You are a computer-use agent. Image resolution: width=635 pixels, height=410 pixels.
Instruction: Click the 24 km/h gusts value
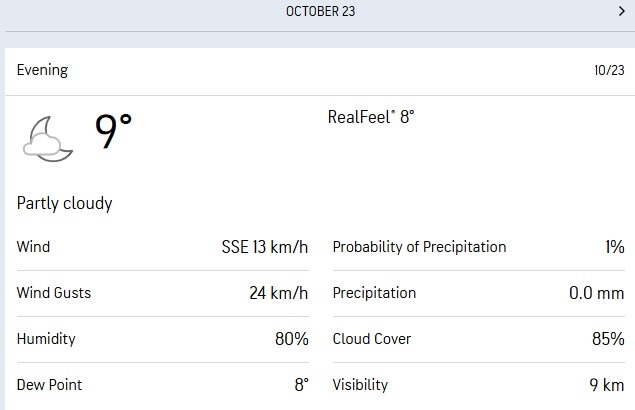coord(278,293)
